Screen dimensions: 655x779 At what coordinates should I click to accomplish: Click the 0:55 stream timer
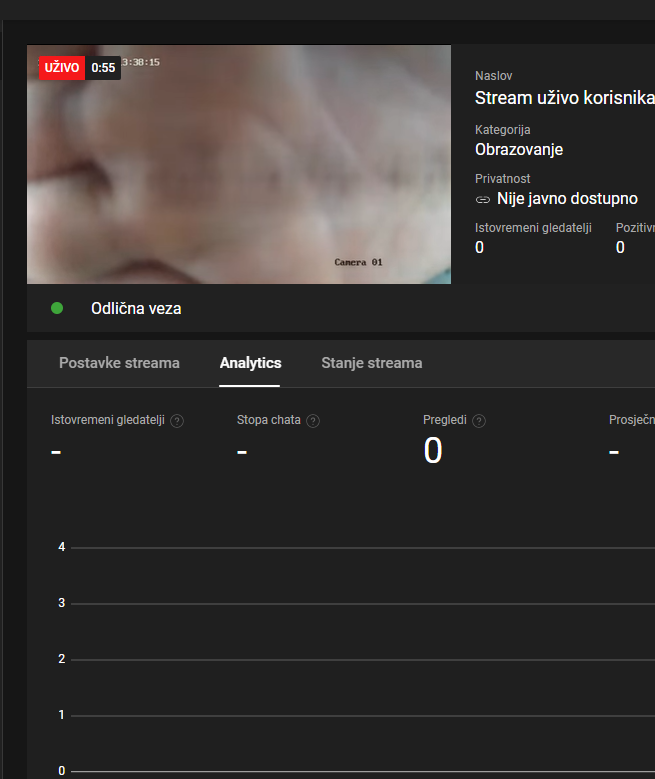[x=103, y=68]
